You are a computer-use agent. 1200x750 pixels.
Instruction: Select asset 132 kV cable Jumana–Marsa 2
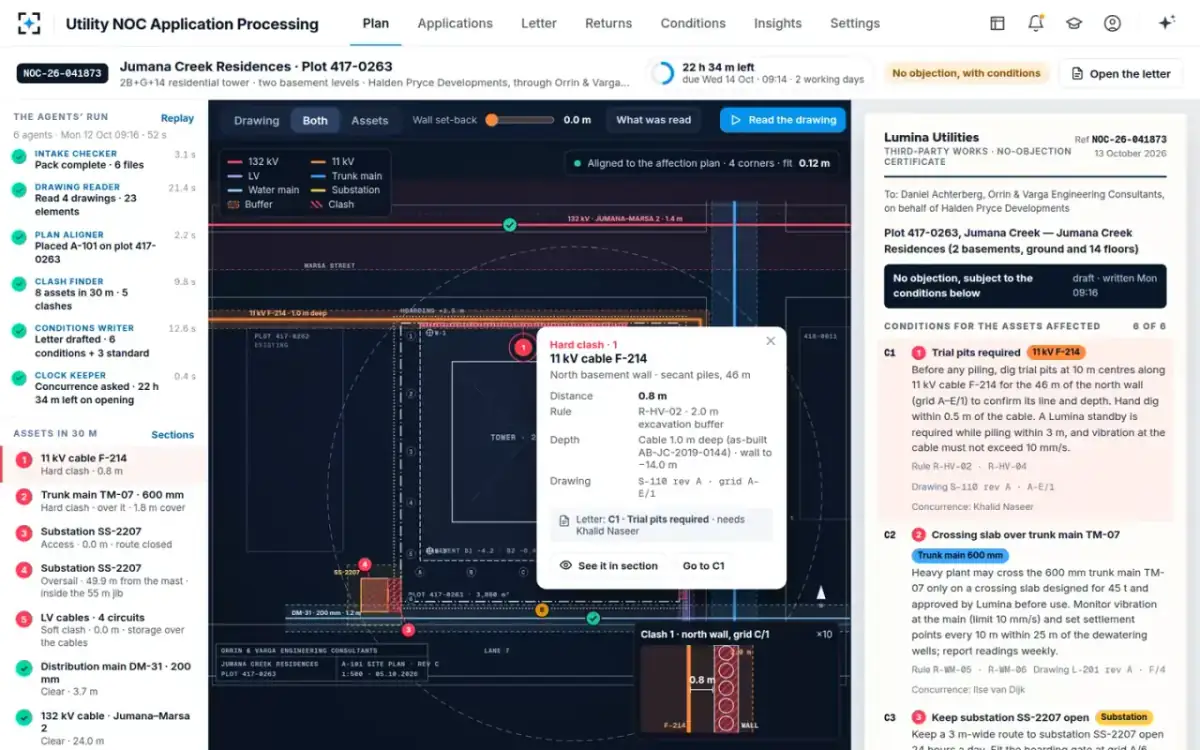[x=104, y=728]
